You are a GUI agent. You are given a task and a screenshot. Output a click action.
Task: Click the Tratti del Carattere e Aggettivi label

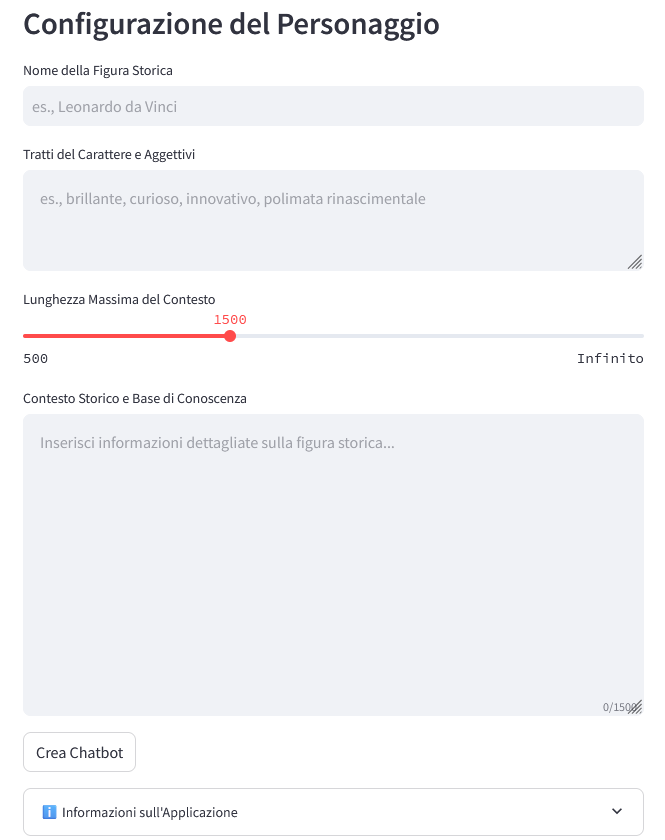pos(109,154)
